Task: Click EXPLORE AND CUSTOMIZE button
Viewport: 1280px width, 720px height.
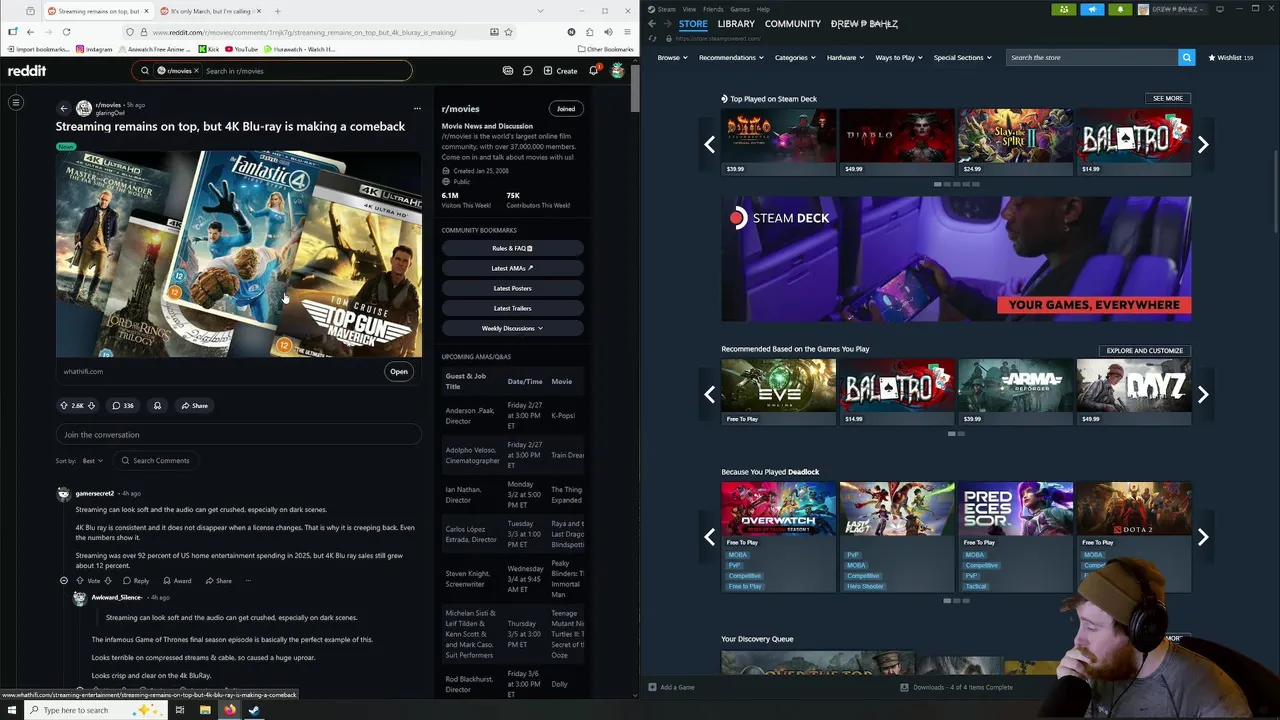Action: pos(1144,351)
